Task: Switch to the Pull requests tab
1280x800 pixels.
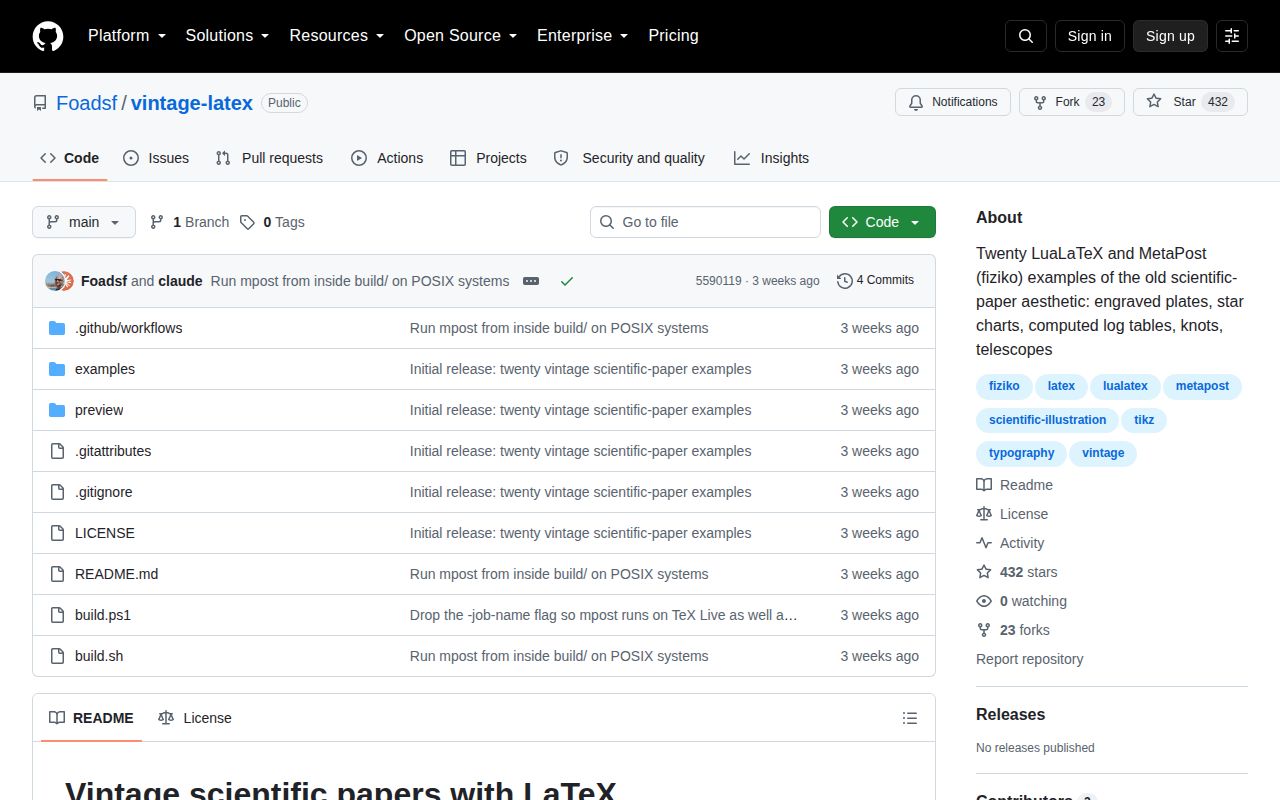Action: [x=270, y=158]
